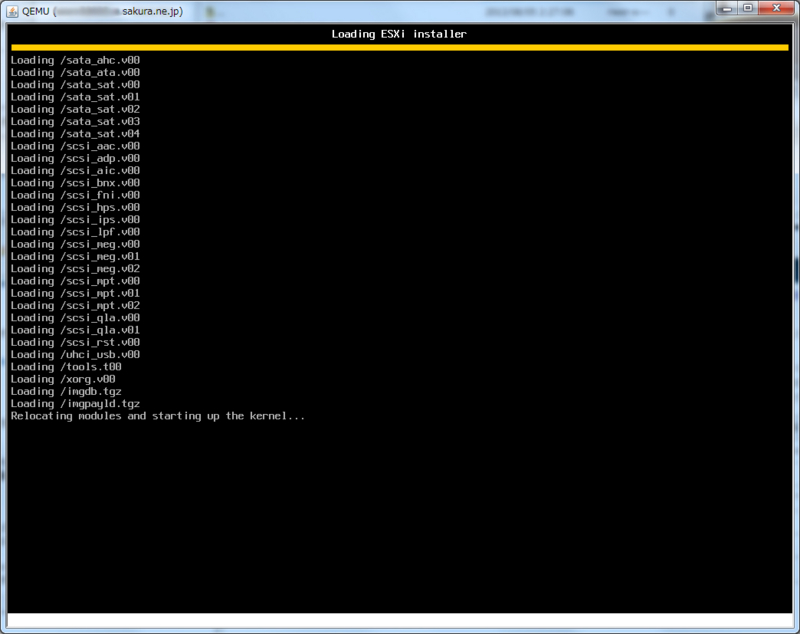Click line 'Loading /xorg.v00'
Image resolution: width=800 pixels, height=634 pixels.
tap(63, 378)
